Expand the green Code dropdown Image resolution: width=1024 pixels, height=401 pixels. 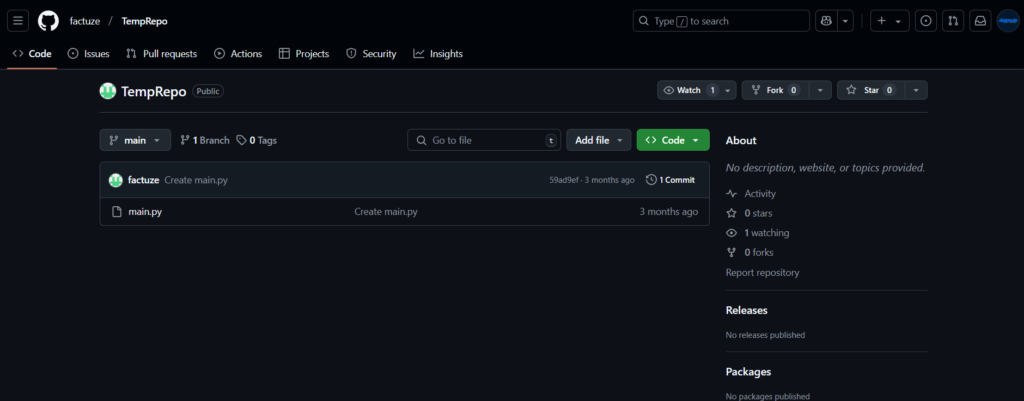[673, 140]
